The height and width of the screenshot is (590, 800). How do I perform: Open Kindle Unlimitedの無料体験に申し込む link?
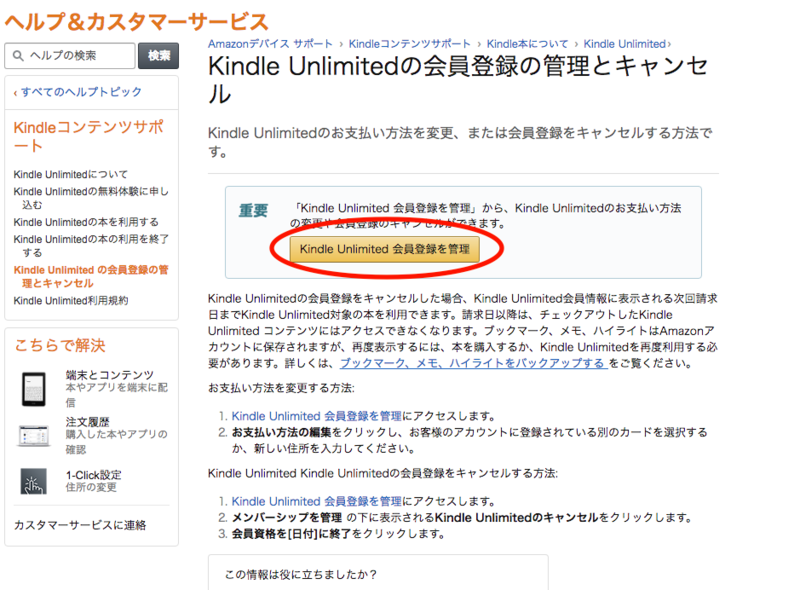pyautogui.click(x=91, y=198)
